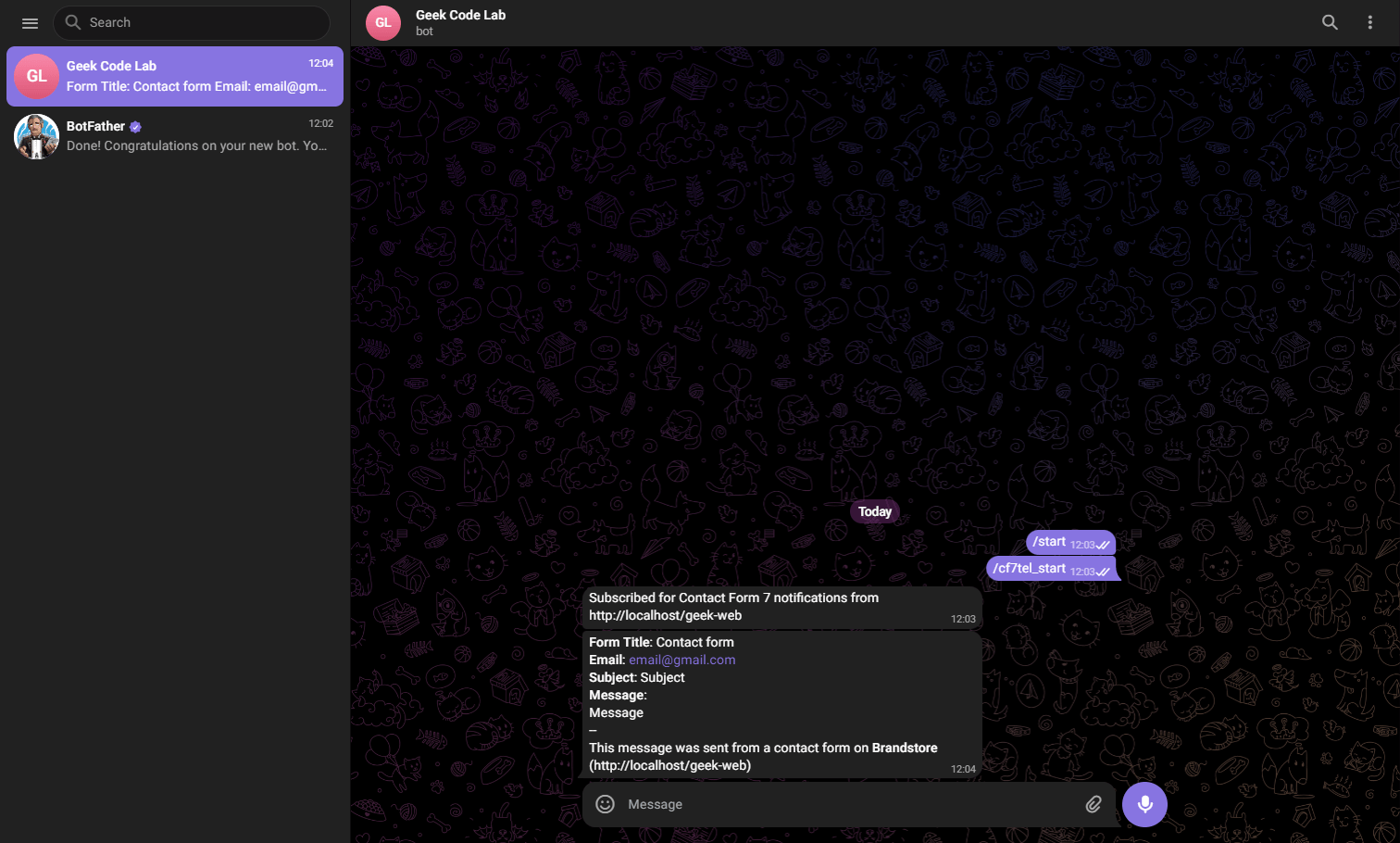The image size is (1400, 843).
Task: Click the search icon in chat header
Action: (x=1330, y=22)
